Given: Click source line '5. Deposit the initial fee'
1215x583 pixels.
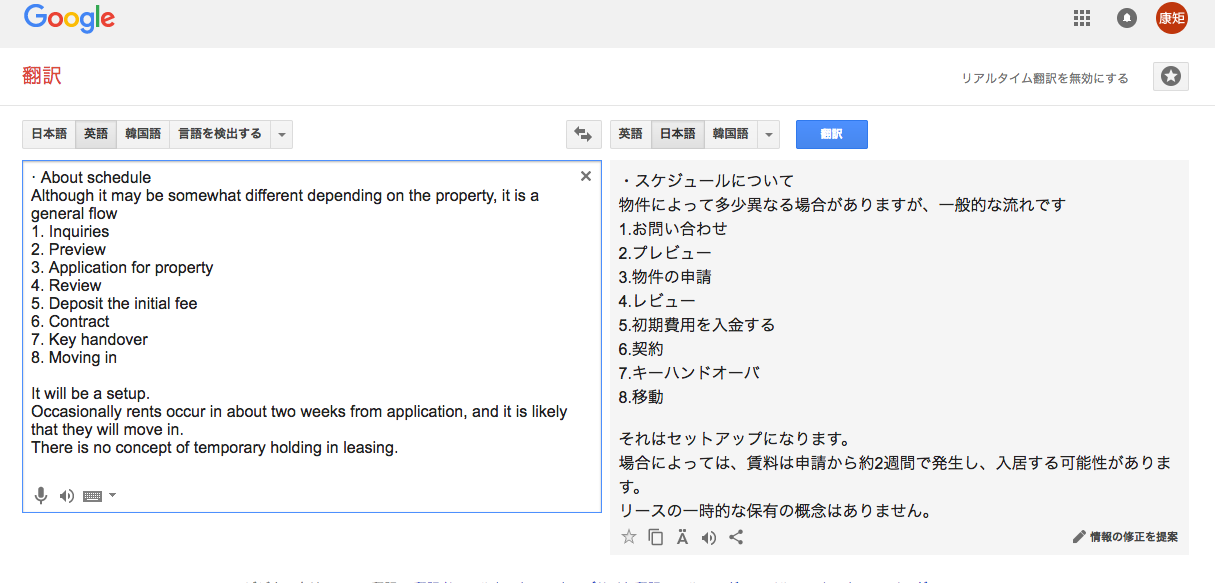Looking at the screenshot, I should click(x=114, y=303).
